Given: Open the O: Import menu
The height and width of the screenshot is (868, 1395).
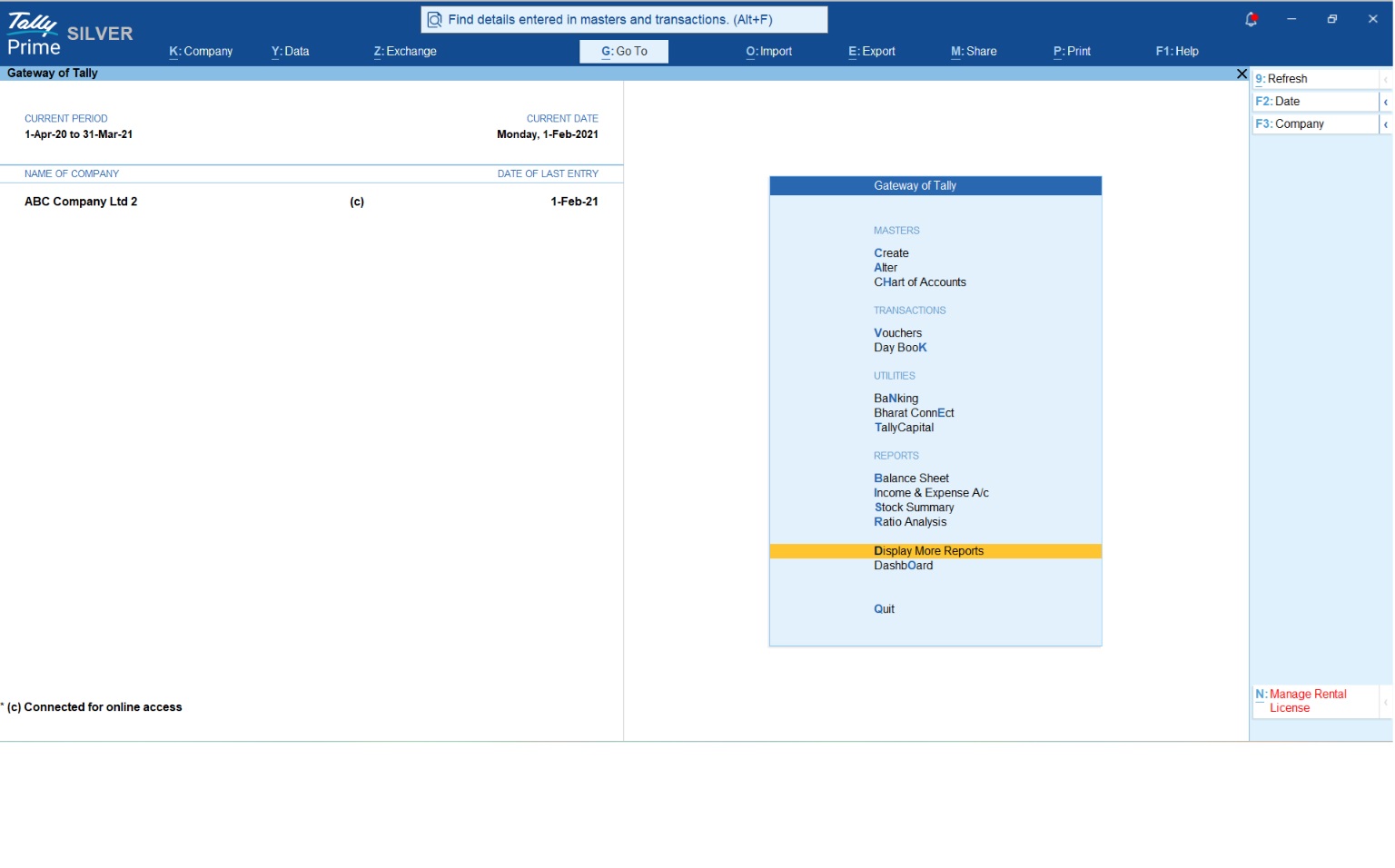Looking at the screenshot, I should (769, 52).
